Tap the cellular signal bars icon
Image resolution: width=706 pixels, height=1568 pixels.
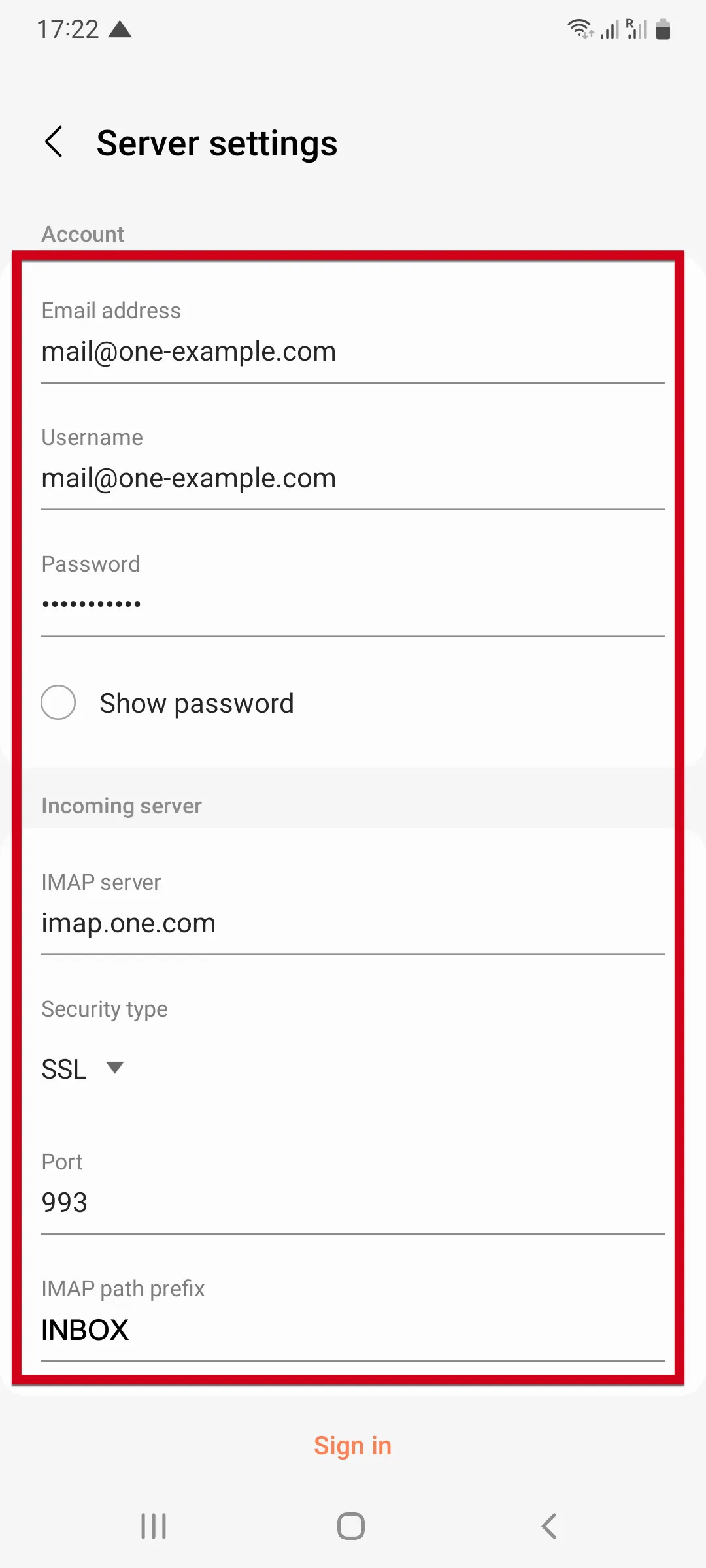click(x=610, y=29)
